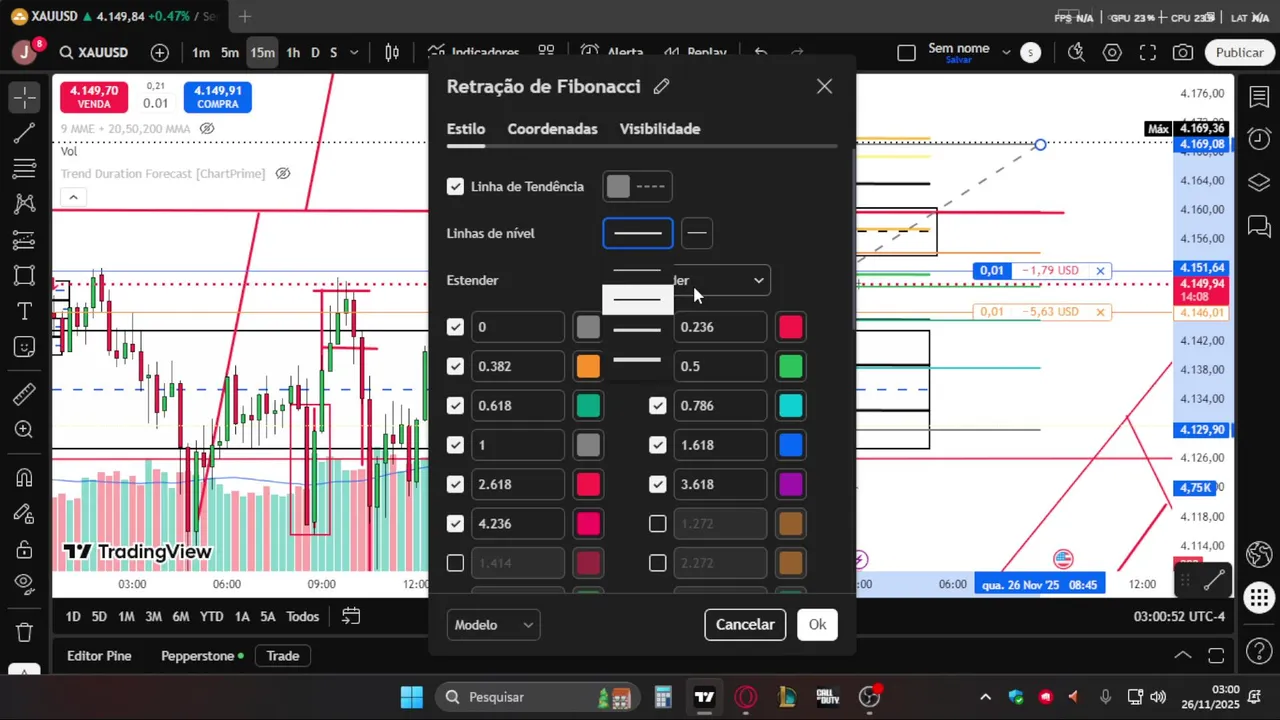
Task: Open the date range calendar icon
Action: click(351, 616)
